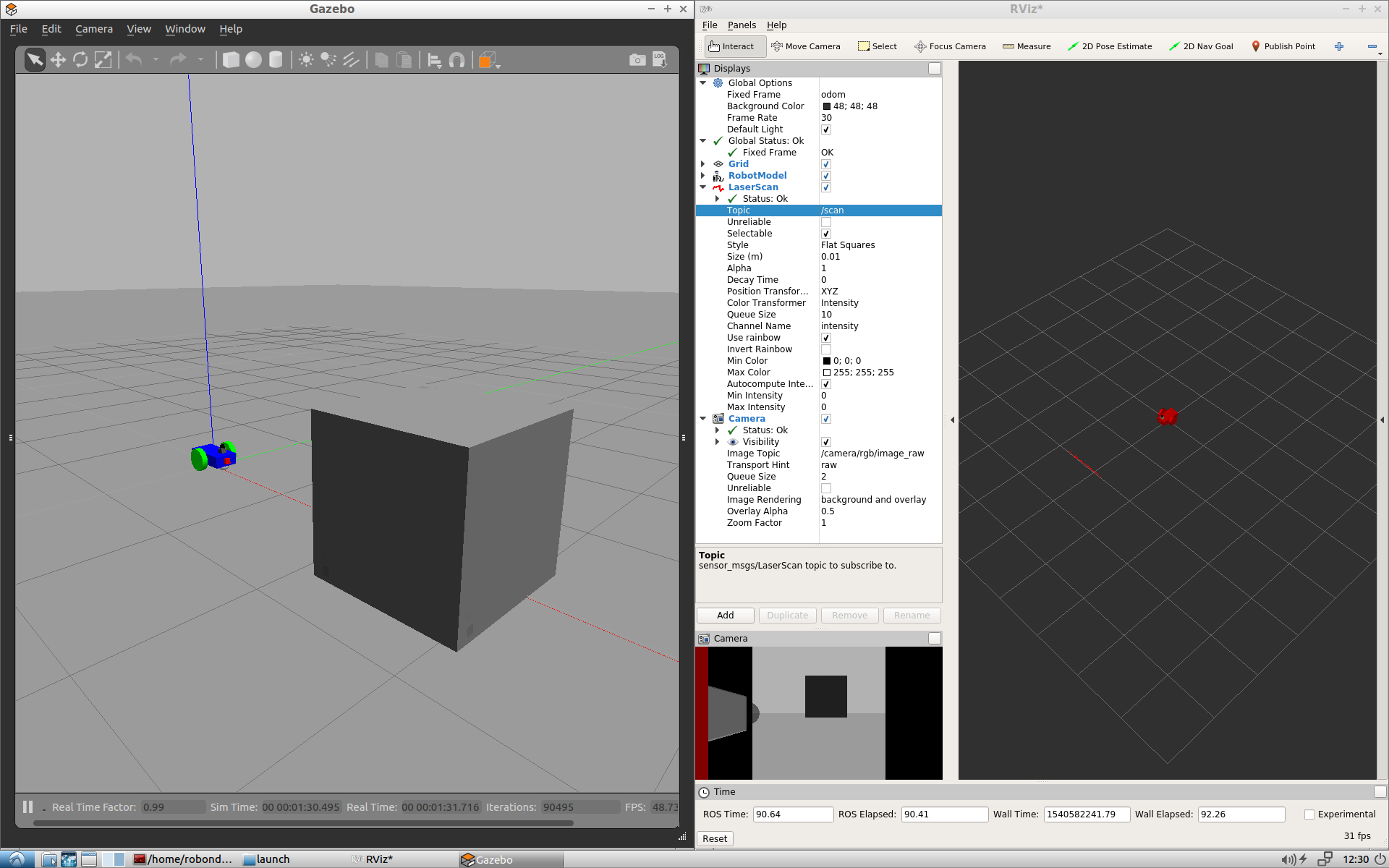Take a screenshot with the camera icon
The image size is (1389, 868).
coord(637,59)
